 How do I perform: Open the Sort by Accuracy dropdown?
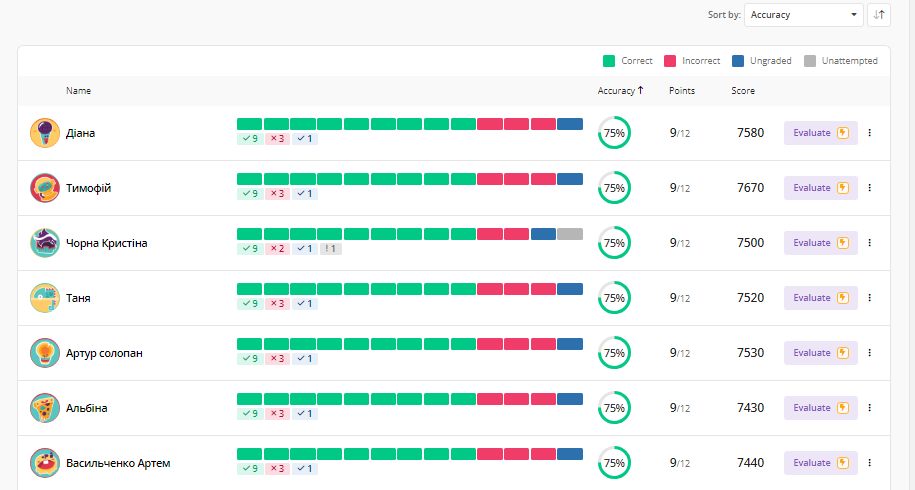click(x=804, y=15)
